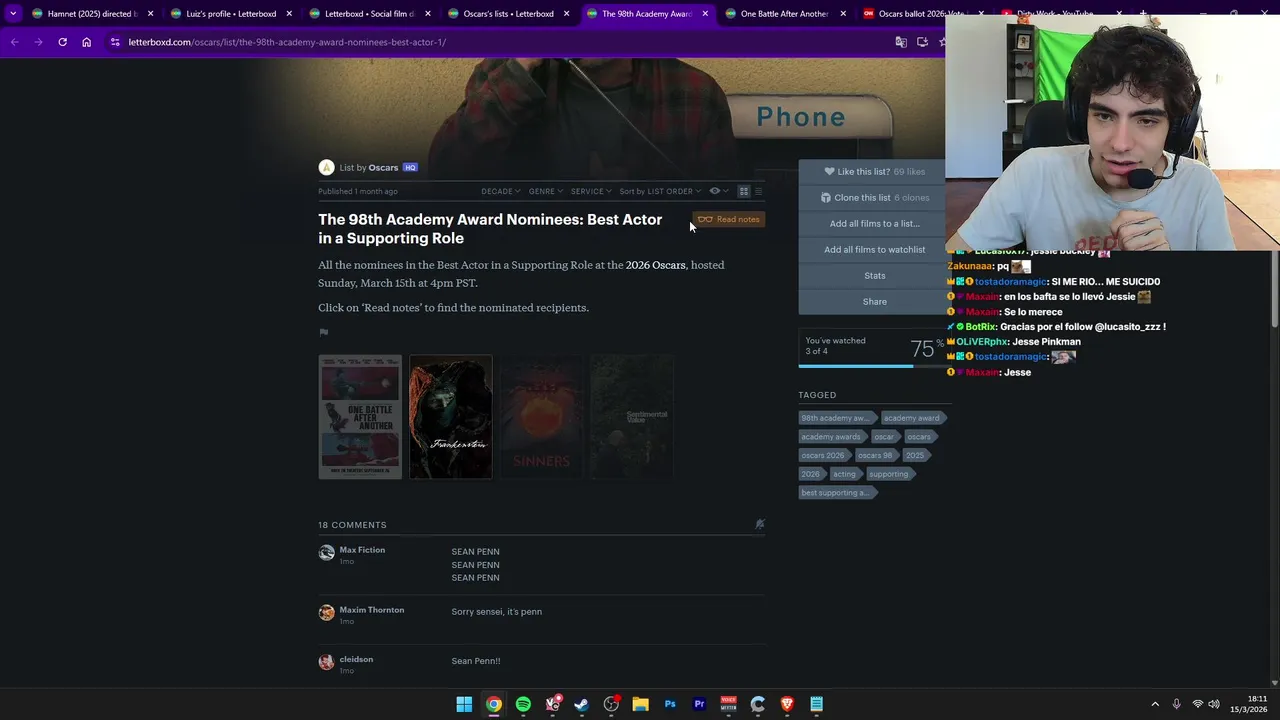Close the 98th Academy Award tab
The height and width of the screenshot is (720, 1280).
pyautogui.click(x=705, y=14)
